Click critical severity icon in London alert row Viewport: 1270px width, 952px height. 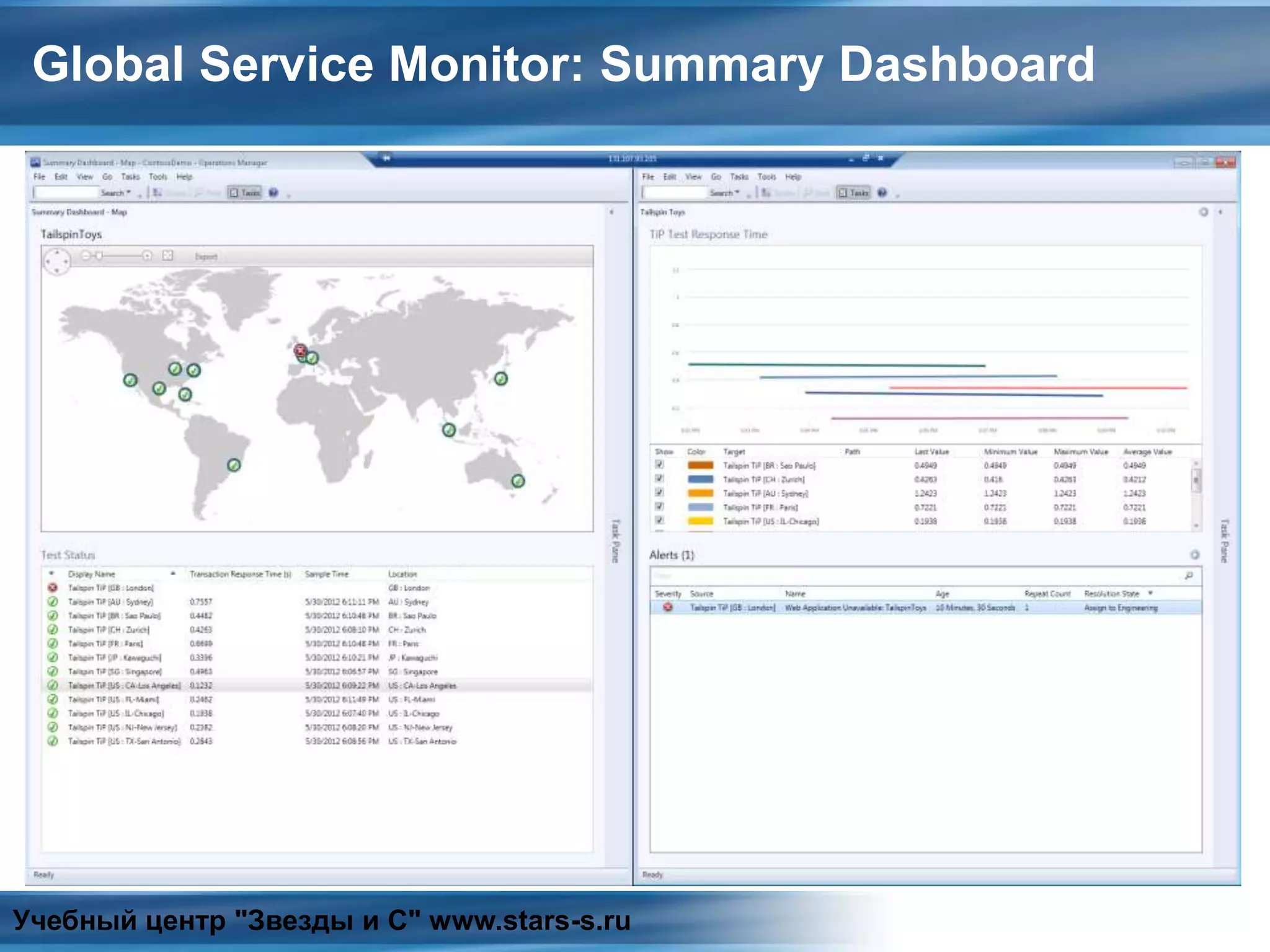pos(668,607)
